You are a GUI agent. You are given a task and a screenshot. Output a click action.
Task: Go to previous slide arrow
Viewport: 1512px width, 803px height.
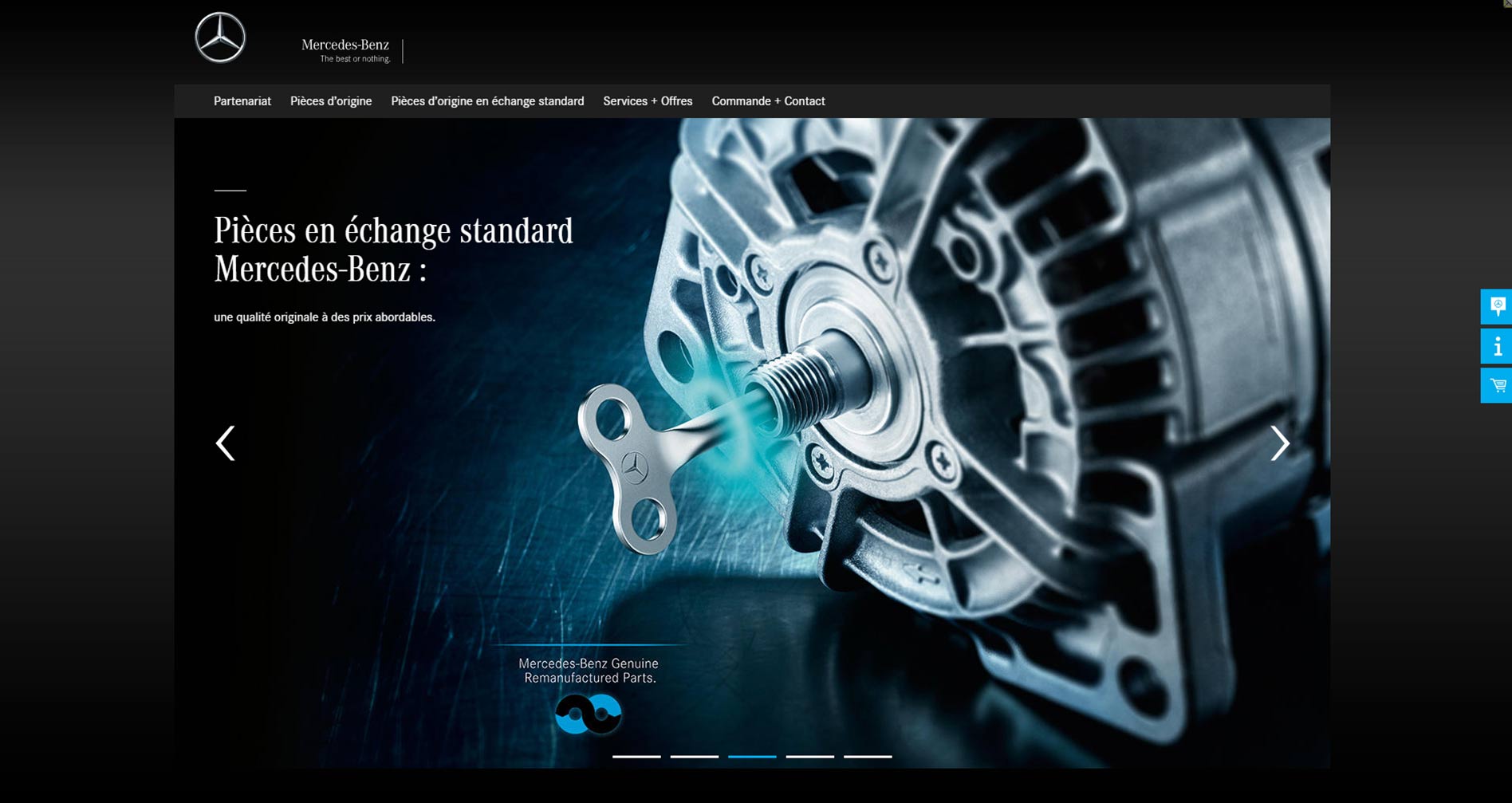(x=226, y=443)
